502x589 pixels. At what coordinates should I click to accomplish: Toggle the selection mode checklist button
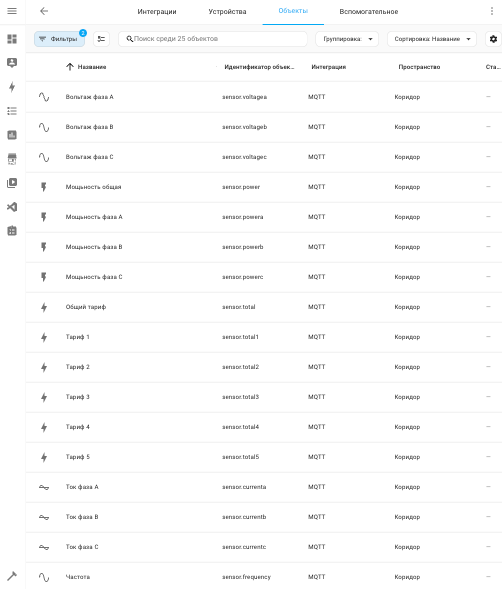tap(101, 39)
